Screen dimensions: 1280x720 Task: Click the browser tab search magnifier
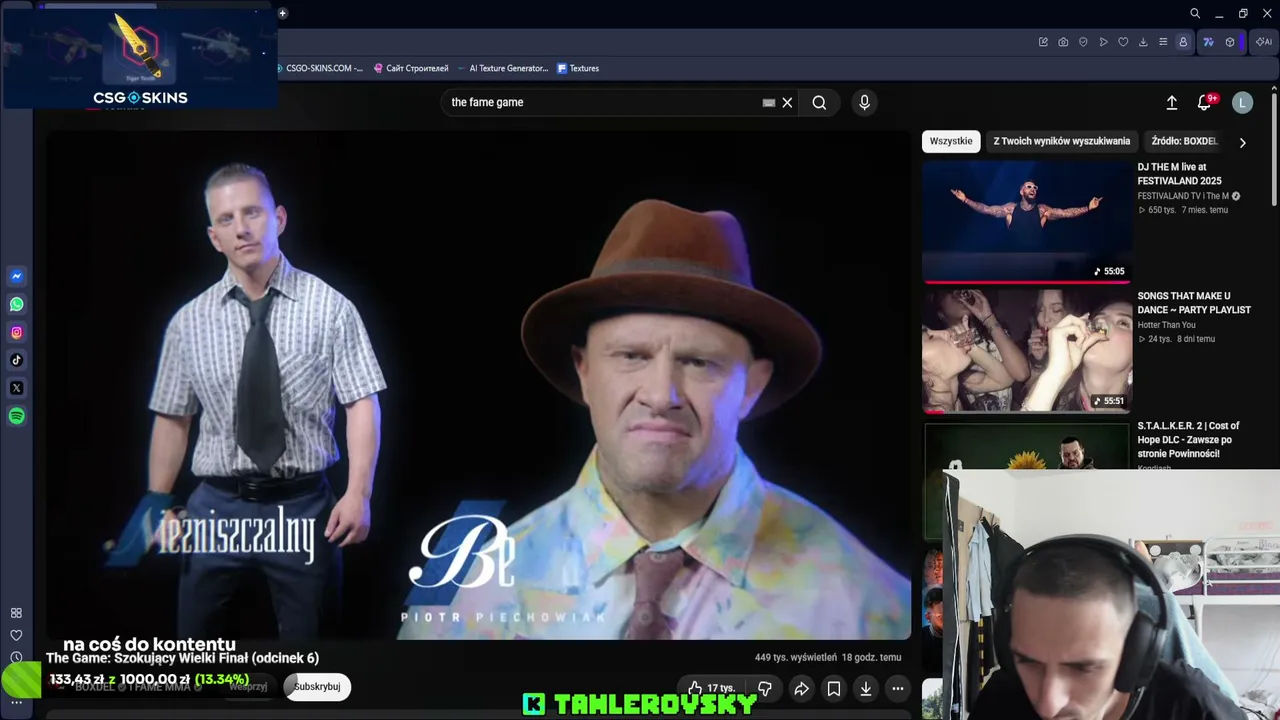[1195, 14]
